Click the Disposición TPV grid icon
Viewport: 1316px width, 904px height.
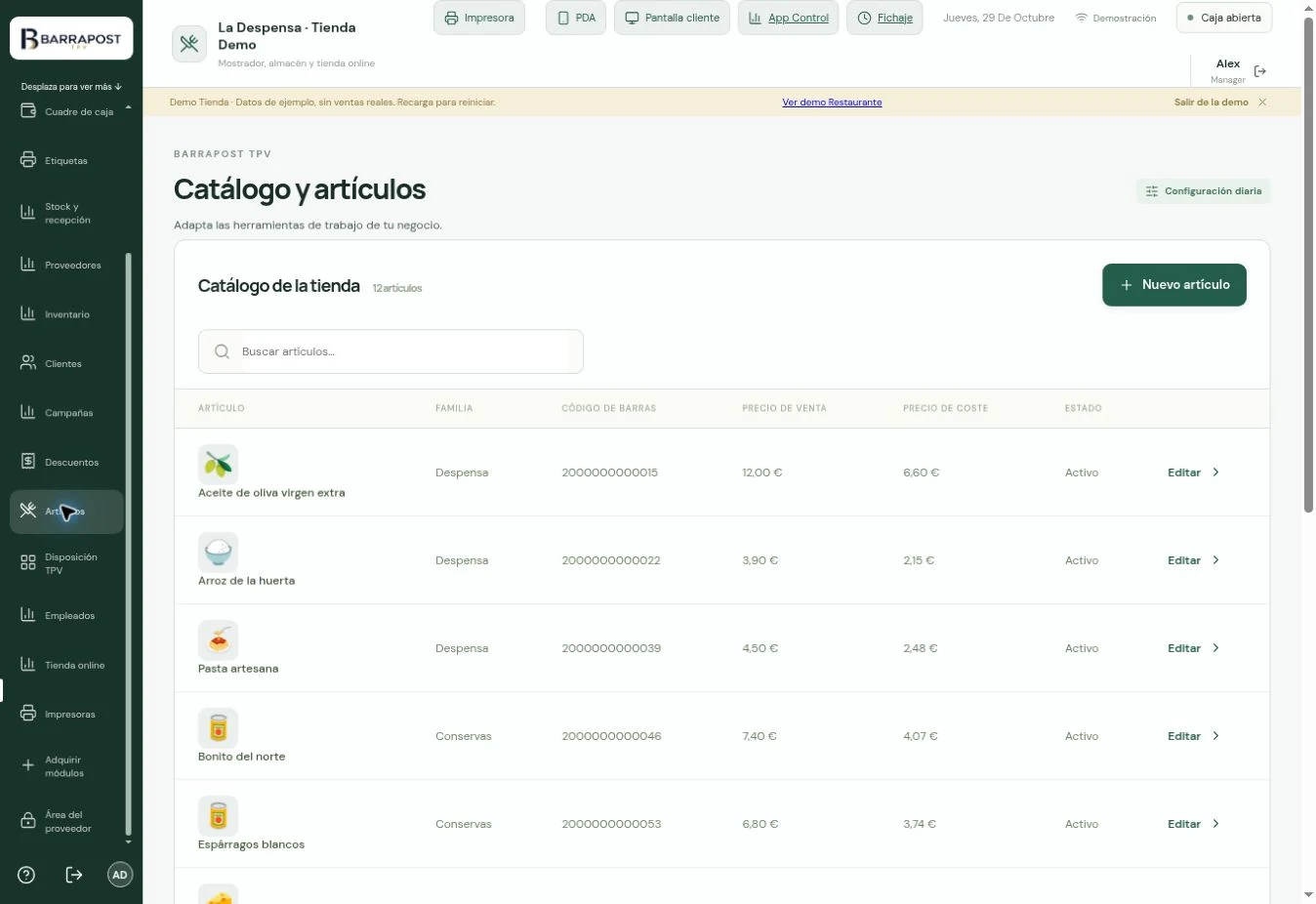pos(28,563)
